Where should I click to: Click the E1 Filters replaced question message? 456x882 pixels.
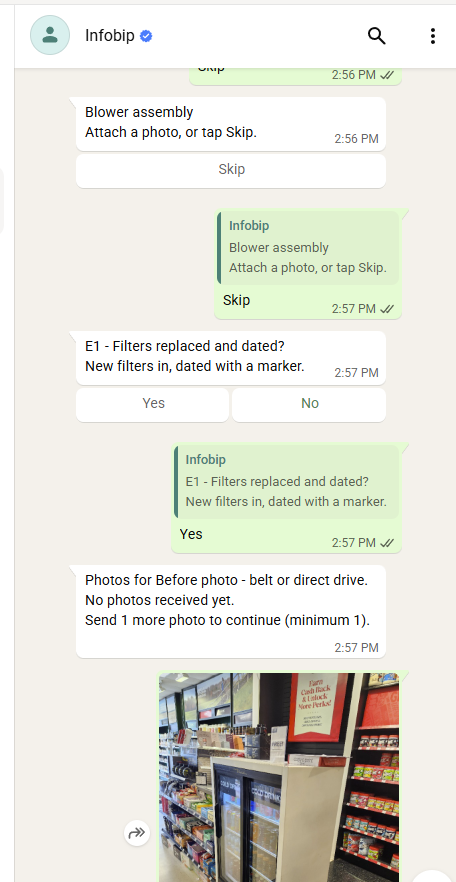[x=231, y=358]
